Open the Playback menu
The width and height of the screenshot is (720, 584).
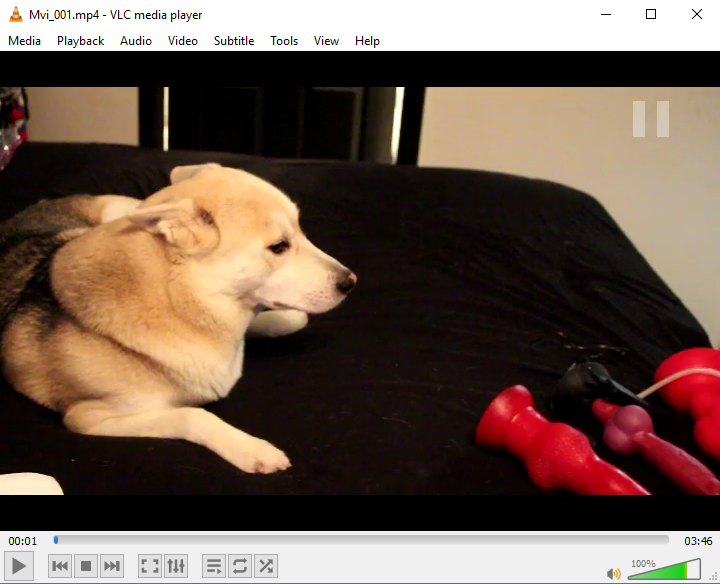(x=80, y=41)
